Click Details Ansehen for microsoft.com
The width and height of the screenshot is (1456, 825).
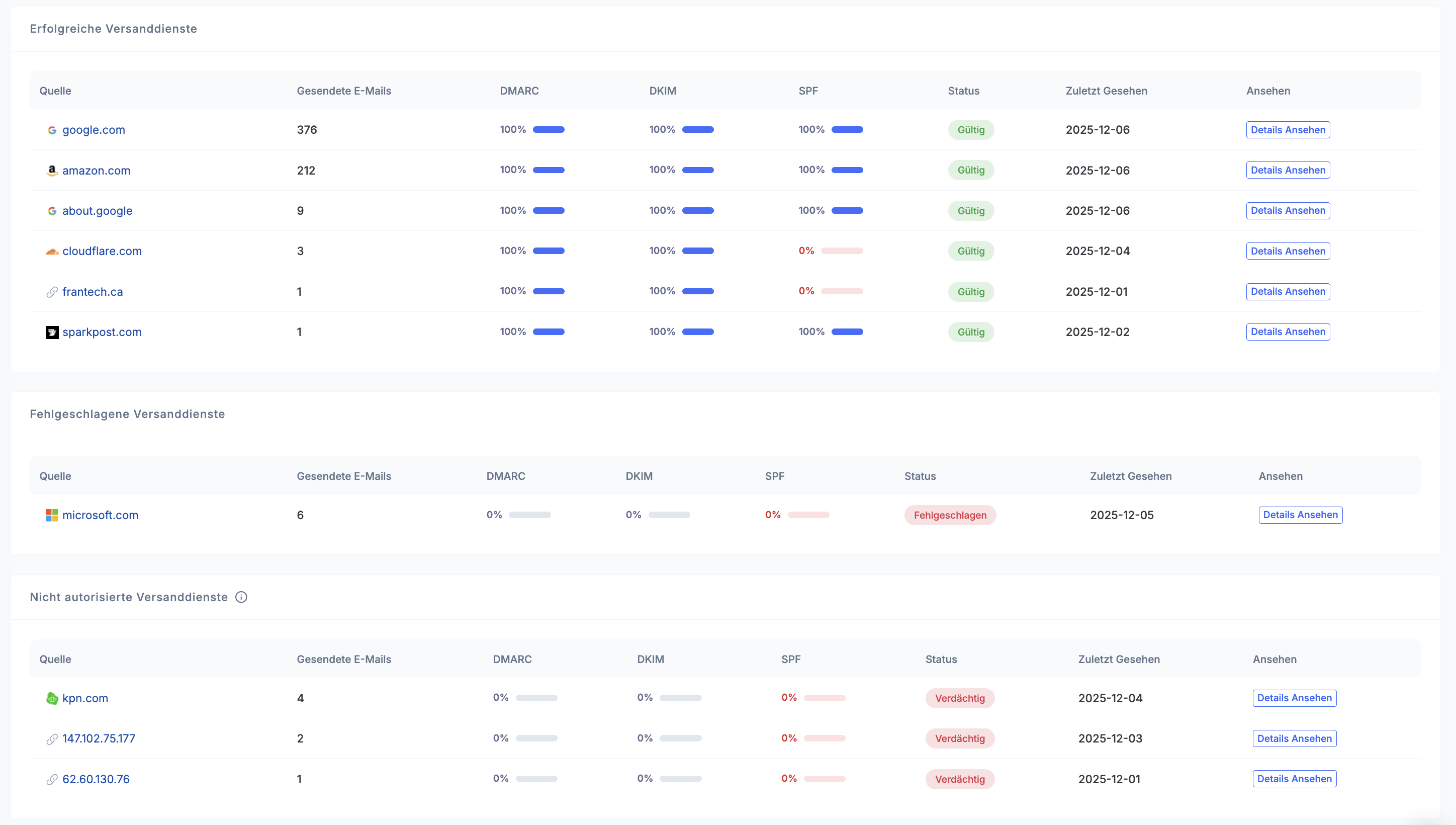pyautogui.click(x=1300, y=515)
